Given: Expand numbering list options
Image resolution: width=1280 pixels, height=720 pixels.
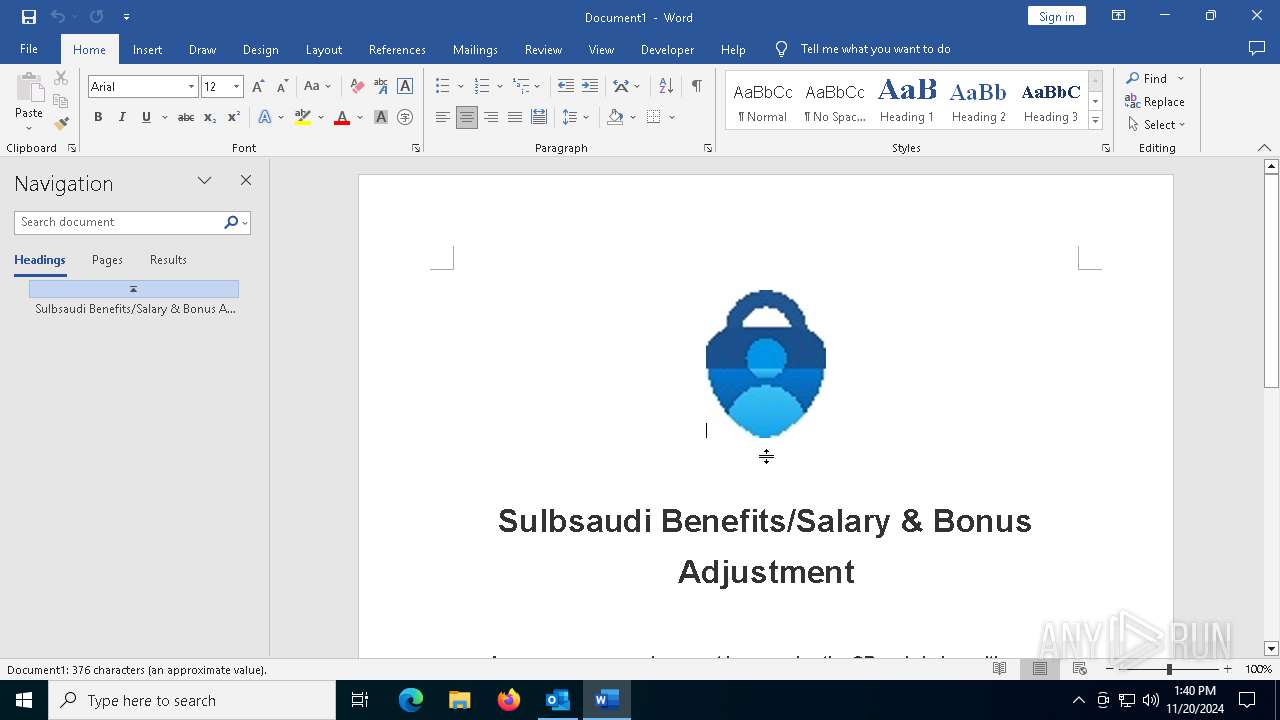Looking at the screenshot, I should click(499, 87).
